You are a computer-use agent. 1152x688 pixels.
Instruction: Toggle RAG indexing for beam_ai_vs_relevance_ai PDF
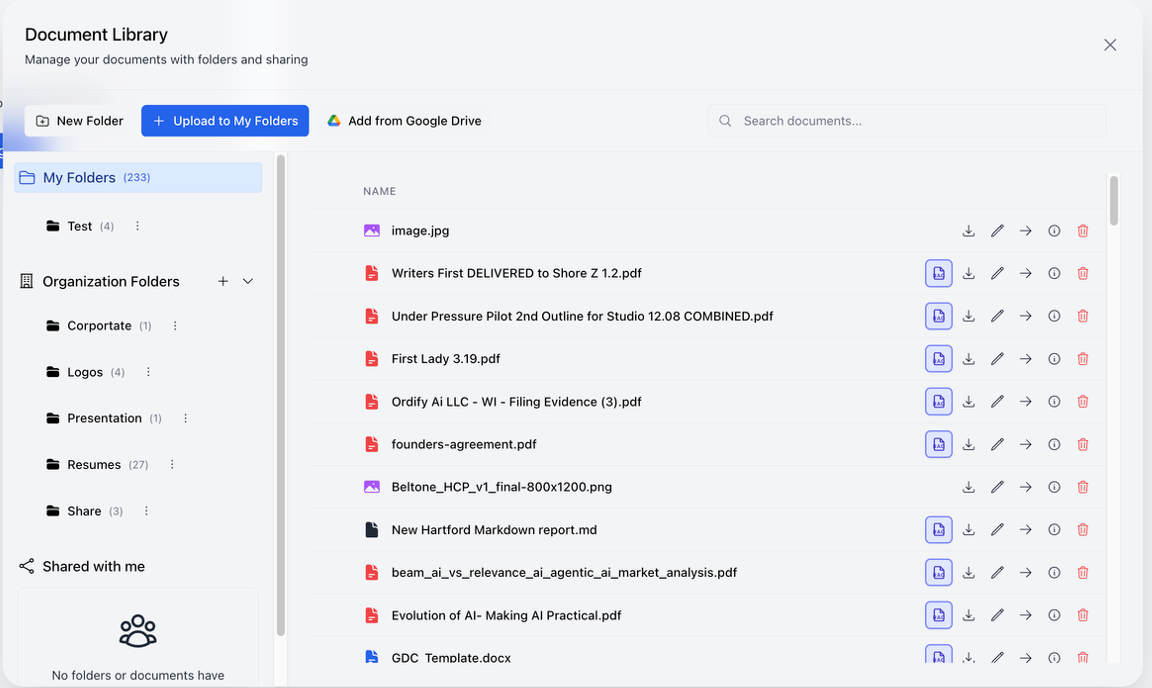click(x=938, y=573)
